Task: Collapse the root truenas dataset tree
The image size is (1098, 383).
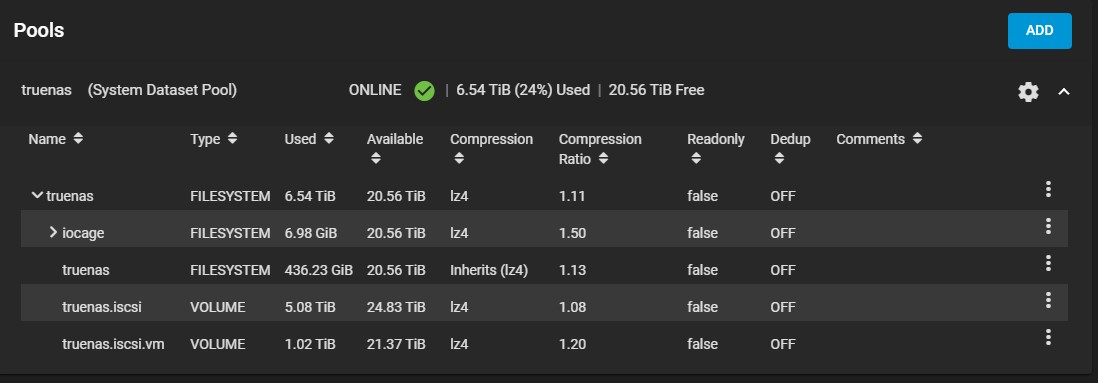Action: 37,195
